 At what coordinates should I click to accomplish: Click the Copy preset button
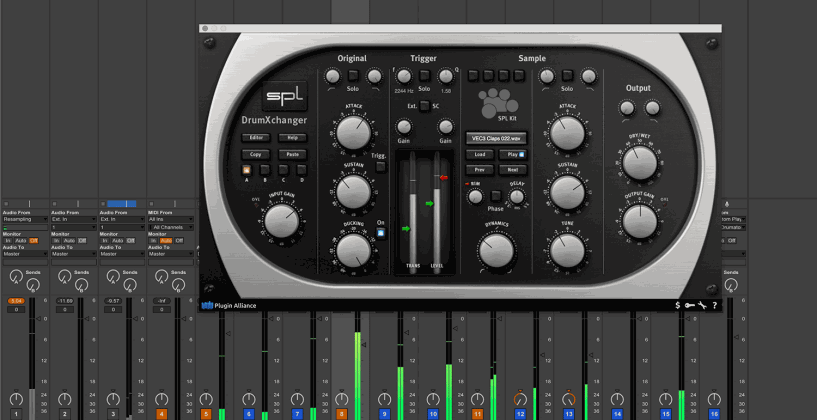256,154
